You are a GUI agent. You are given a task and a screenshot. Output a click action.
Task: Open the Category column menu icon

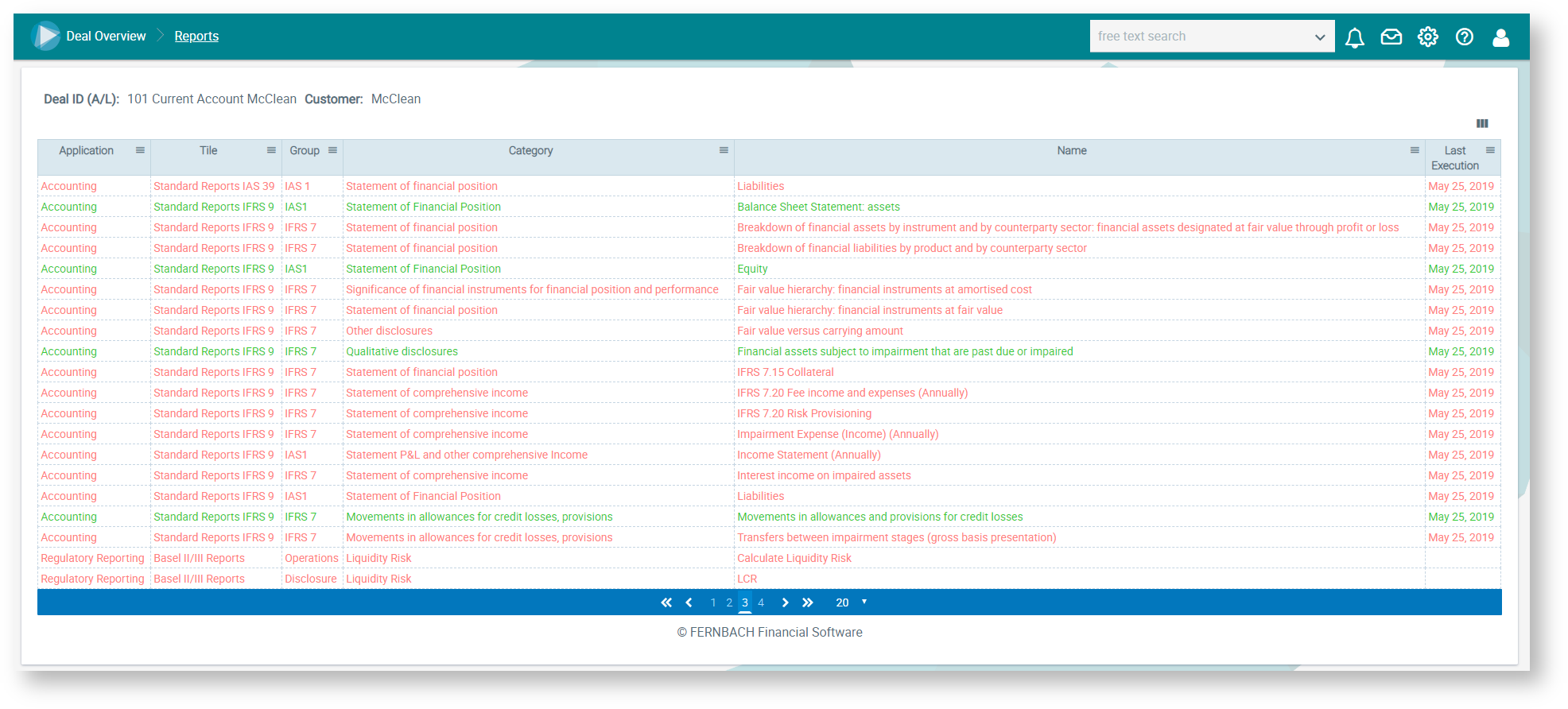click(724, 150)
